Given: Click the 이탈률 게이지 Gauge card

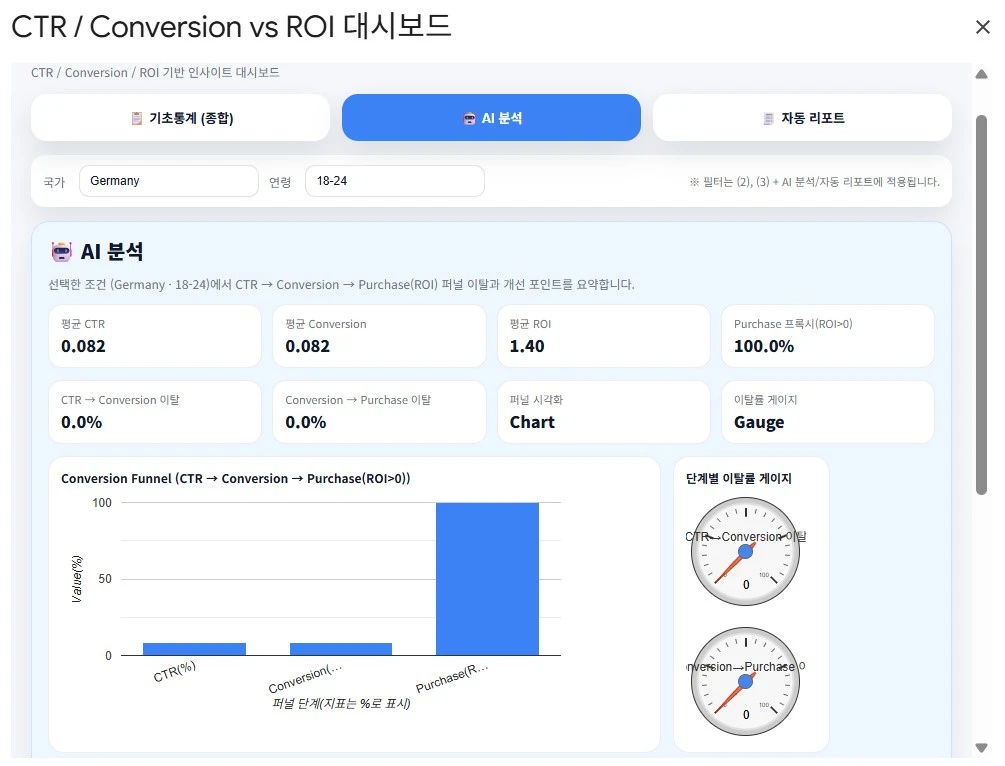Looking at the screenshot, I should point(827,412).
